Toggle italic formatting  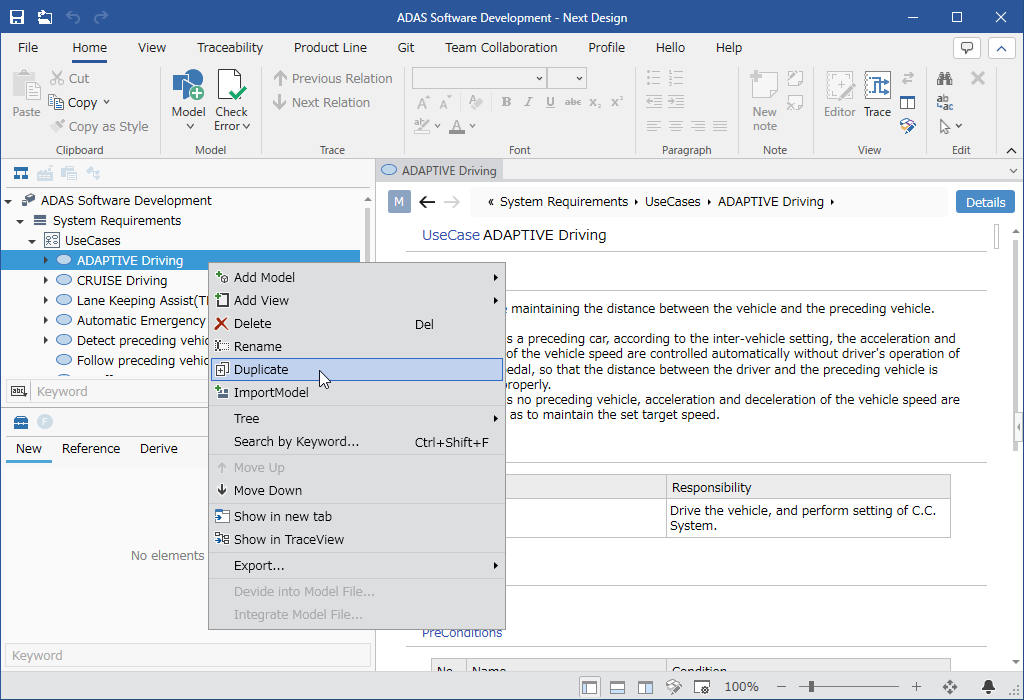[528, 102]
